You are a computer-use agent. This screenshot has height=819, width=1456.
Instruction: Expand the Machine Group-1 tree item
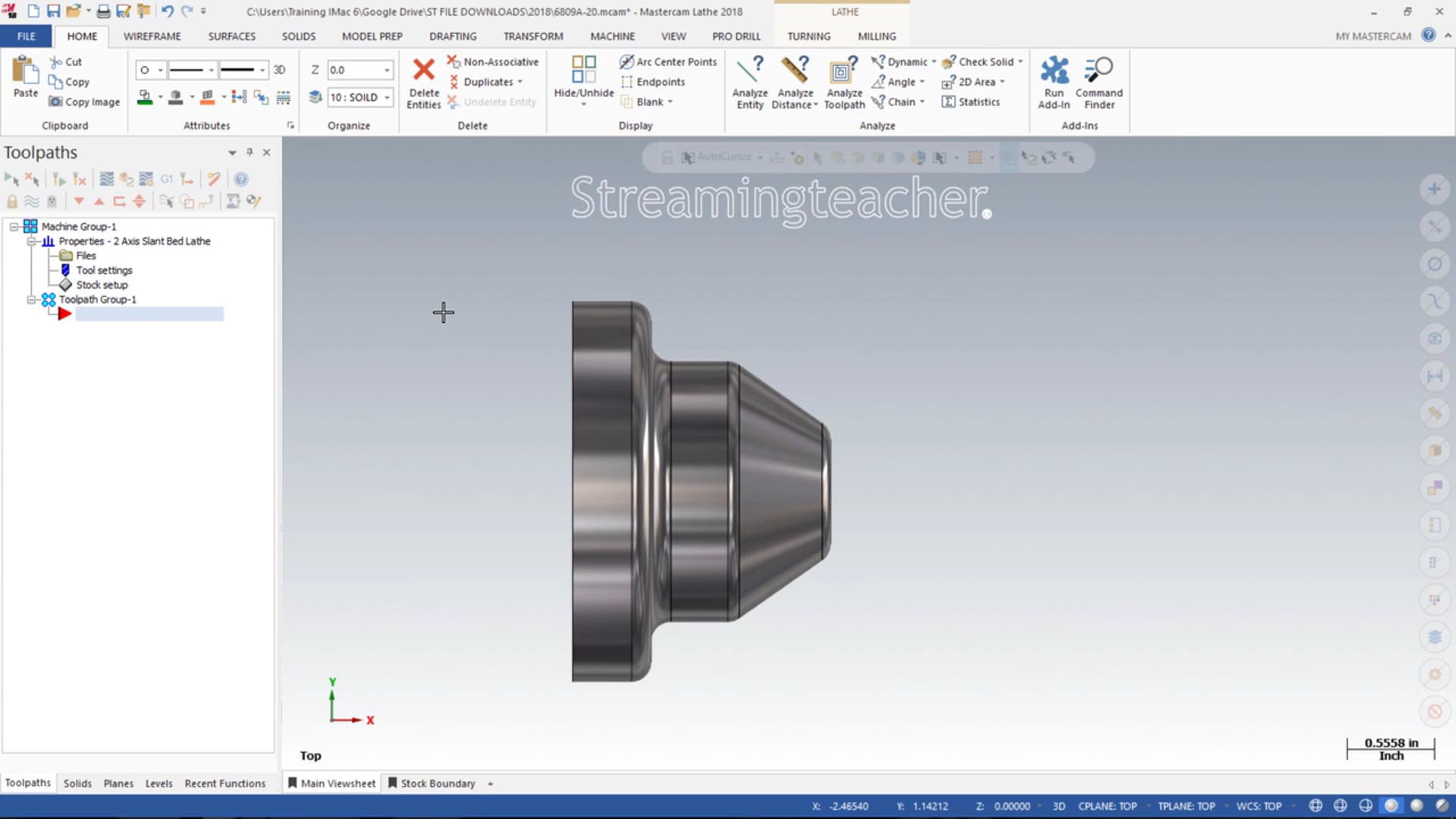(13, 226)
